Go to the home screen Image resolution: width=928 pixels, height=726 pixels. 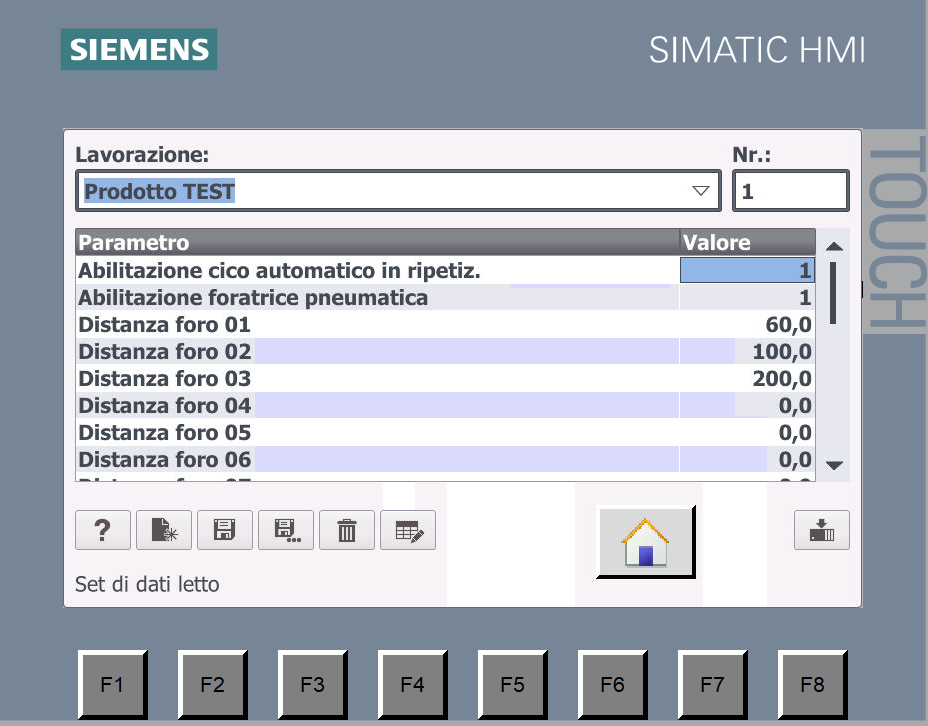646,542
